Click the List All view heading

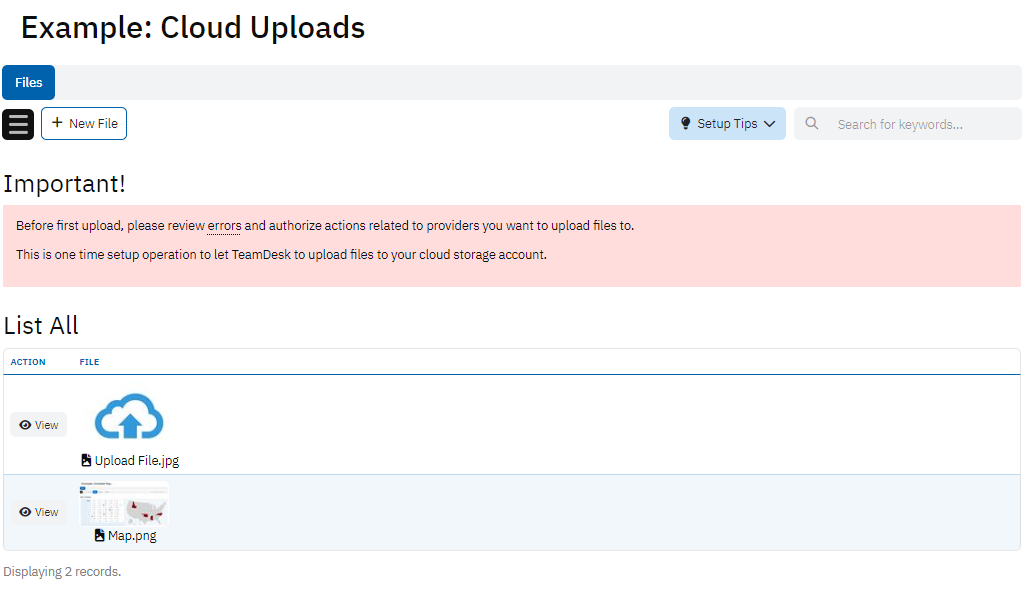point(41,326)
